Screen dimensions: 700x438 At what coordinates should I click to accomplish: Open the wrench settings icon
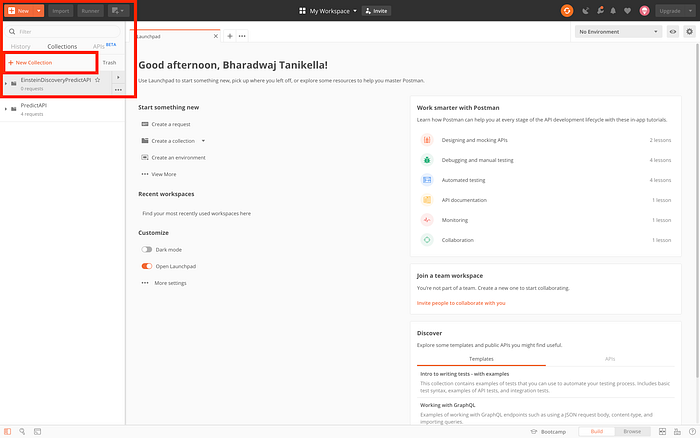[600, 11]
